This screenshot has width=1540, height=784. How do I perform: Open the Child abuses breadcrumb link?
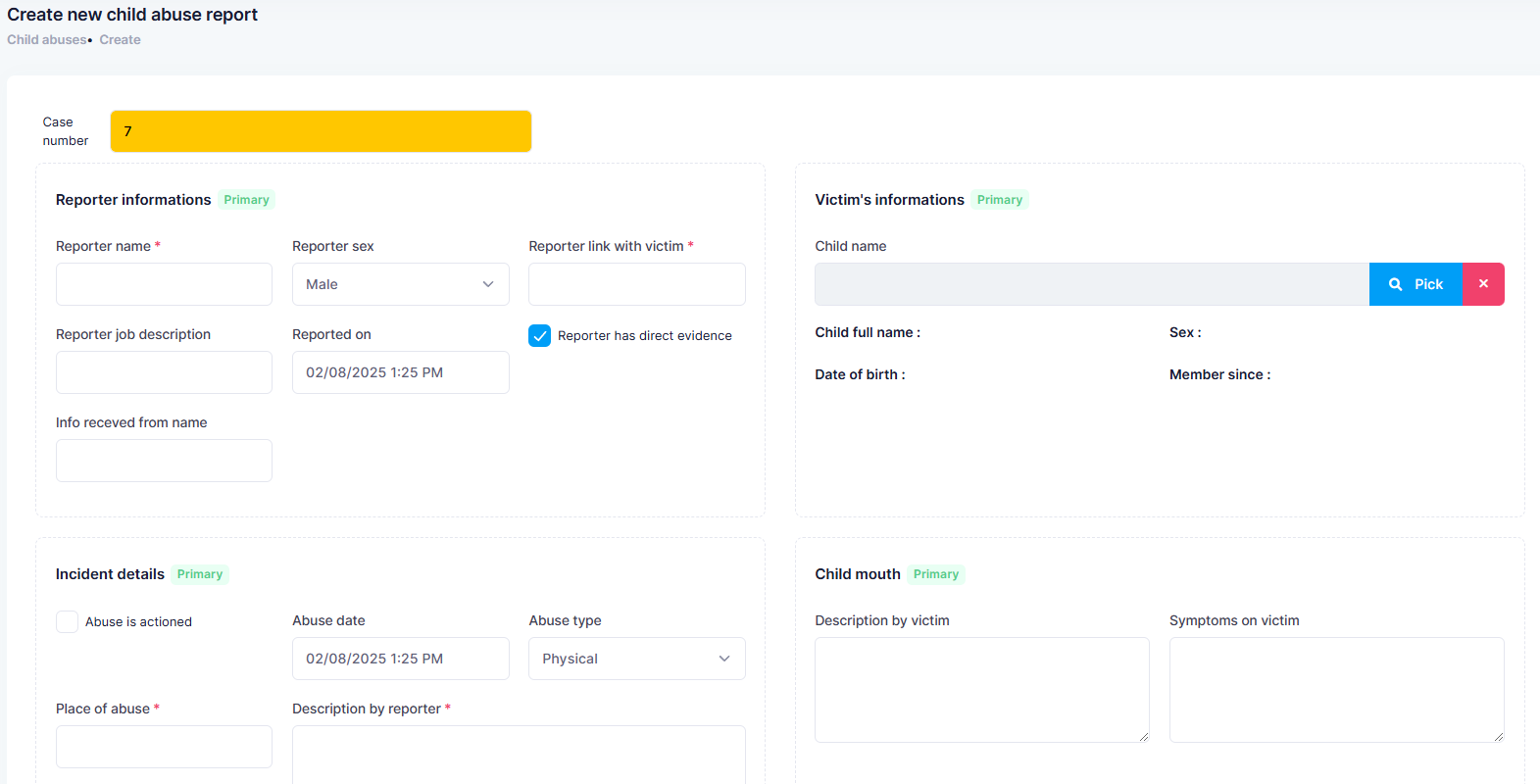pyautogui.click(x=46, y=40)
